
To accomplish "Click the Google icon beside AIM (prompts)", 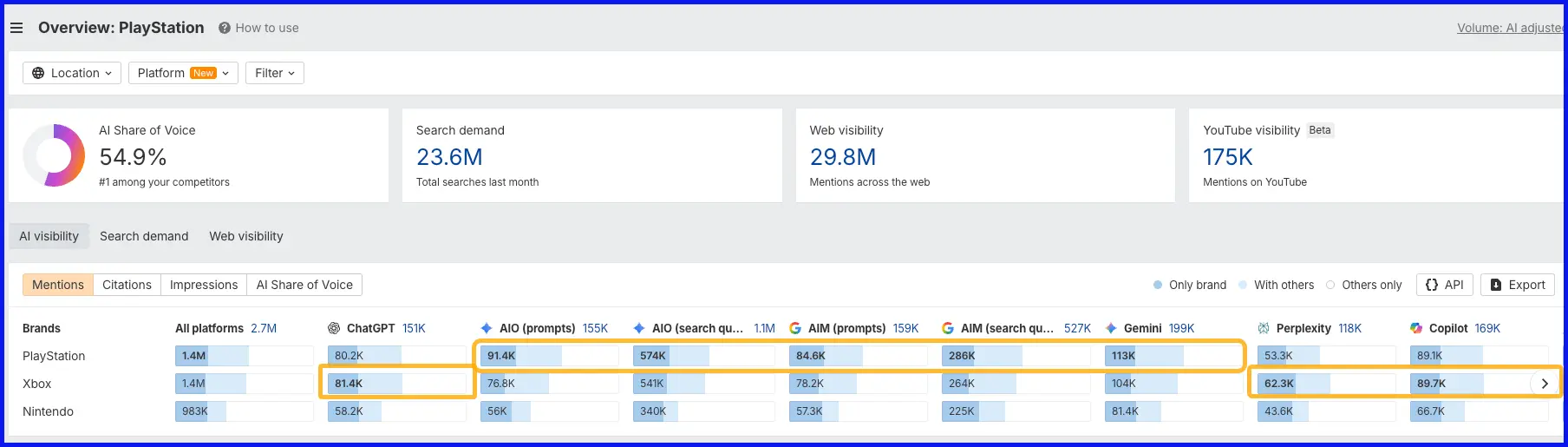I will point(795,328).
